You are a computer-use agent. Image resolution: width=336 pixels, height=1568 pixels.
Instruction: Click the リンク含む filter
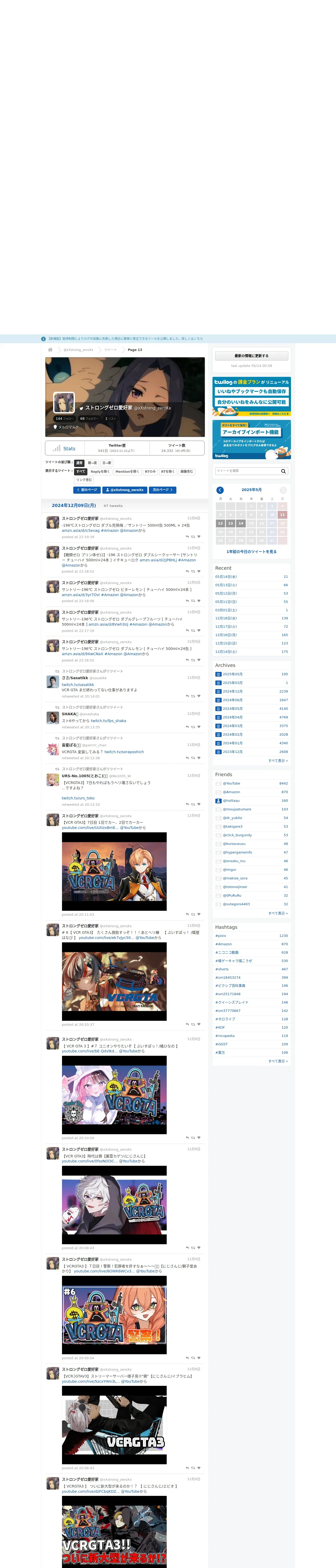[84, 480]
